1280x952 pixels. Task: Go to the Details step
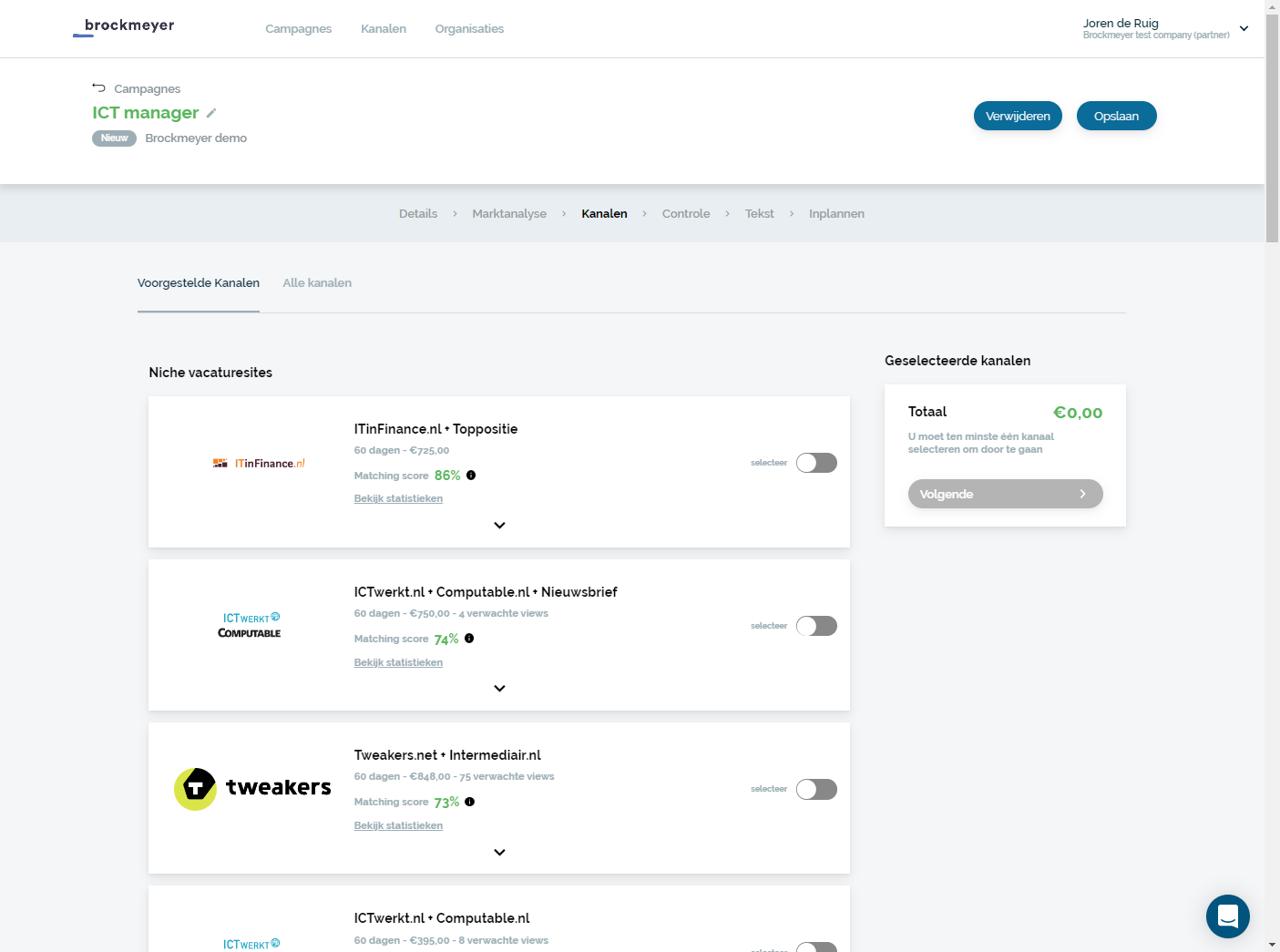click(x=418, y=213)
